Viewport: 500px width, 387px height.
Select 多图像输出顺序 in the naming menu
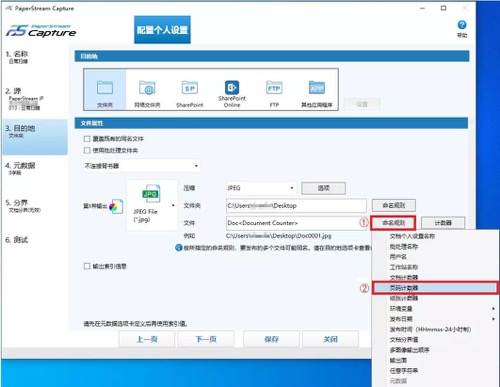[409, 350]
